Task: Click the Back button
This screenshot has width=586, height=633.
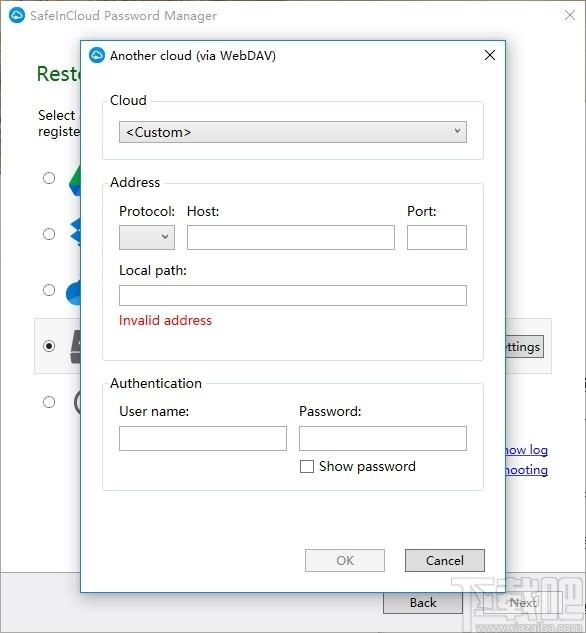Action: coord(423,603)
